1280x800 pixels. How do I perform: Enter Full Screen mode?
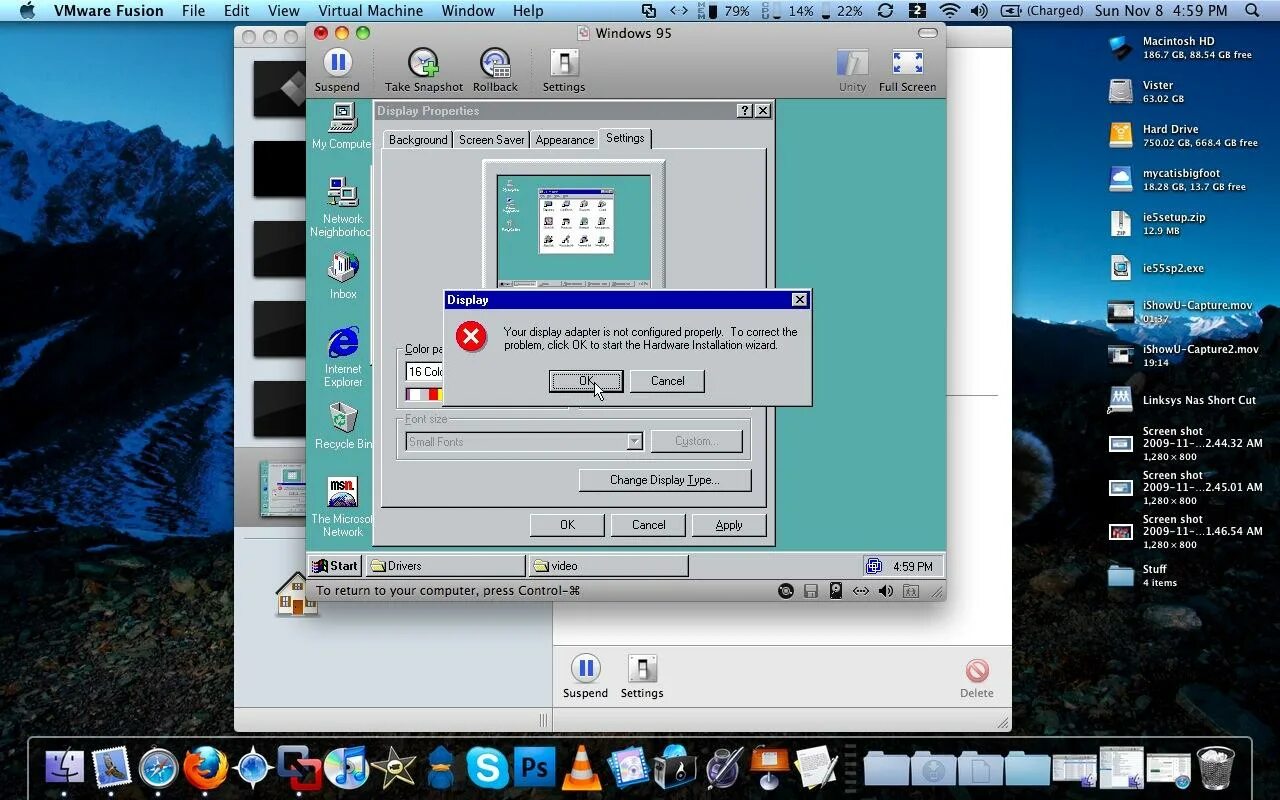(907, 70)
